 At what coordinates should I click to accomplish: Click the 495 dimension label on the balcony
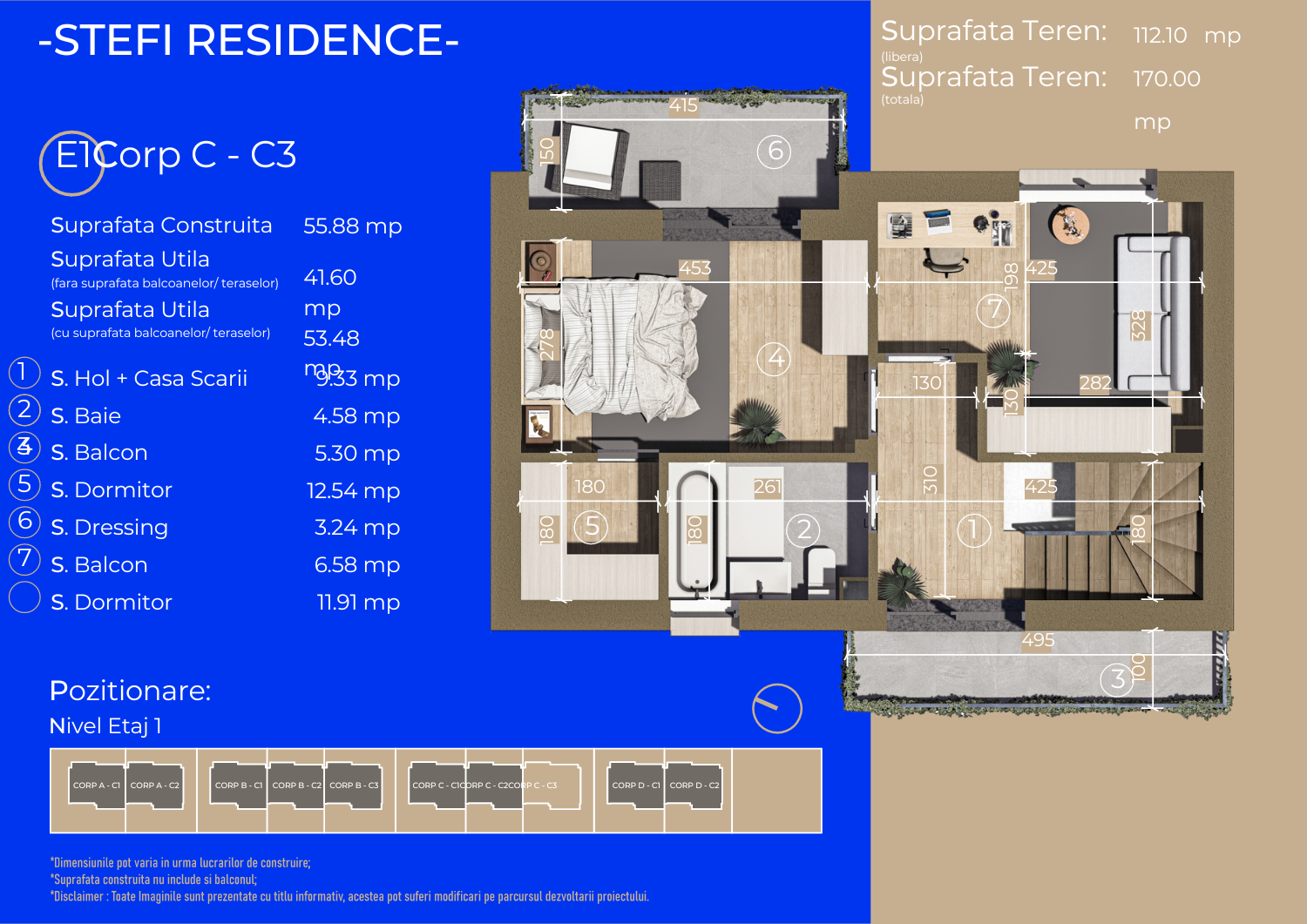coord(1038,640)
